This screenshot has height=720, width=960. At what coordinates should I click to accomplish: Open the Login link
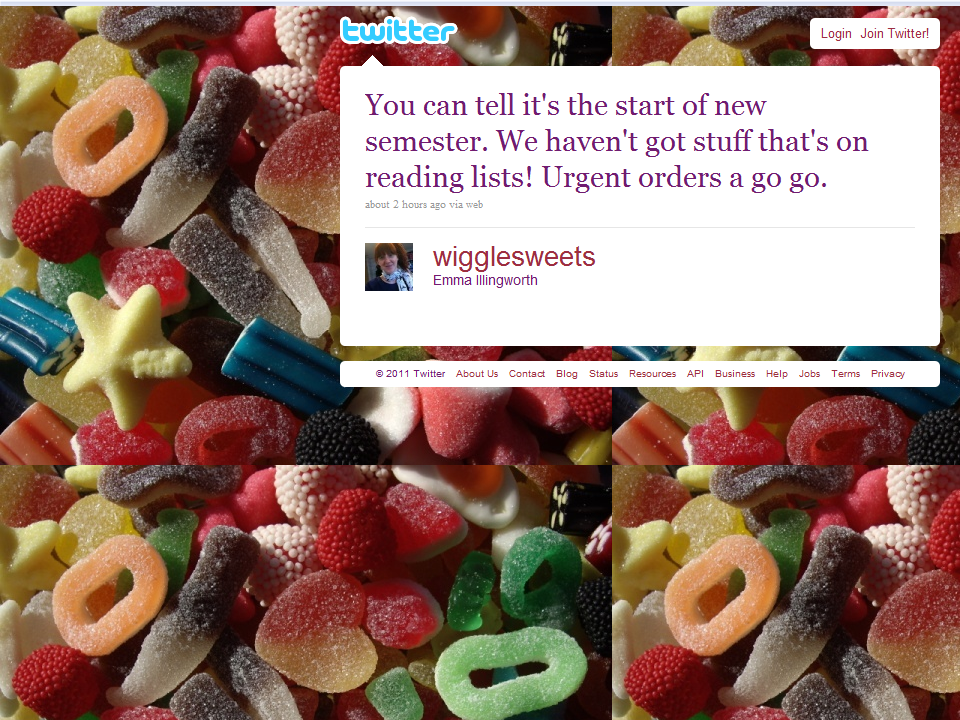(836, 34)
